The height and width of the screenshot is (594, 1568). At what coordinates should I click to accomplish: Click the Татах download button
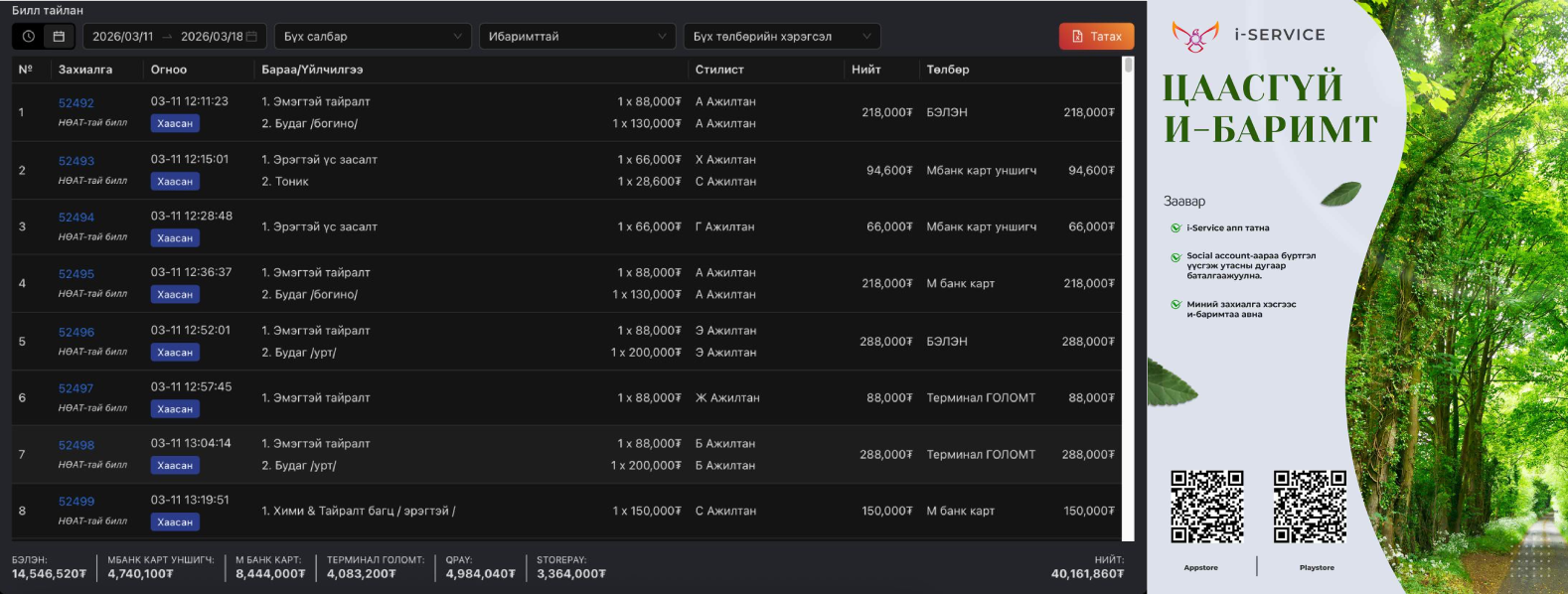click(x=1096, y=37)
